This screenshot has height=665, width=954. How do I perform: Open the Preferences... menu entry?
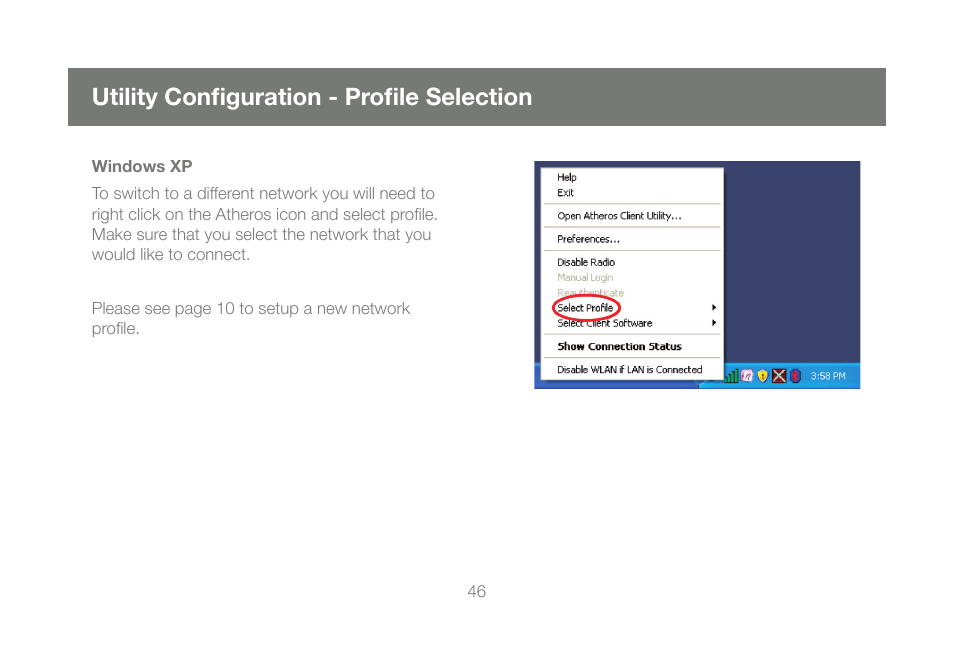(632, 238)
